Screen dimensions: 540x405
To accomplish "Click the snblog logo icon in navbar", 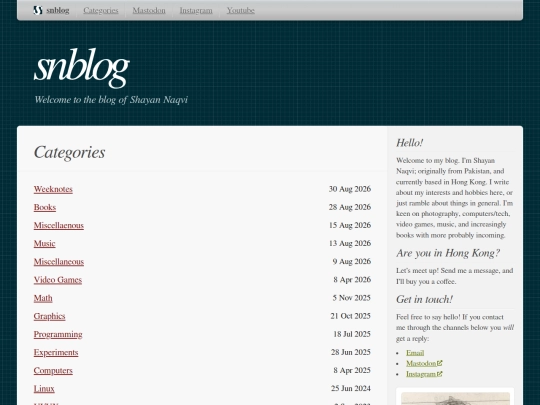I will 38,10.
